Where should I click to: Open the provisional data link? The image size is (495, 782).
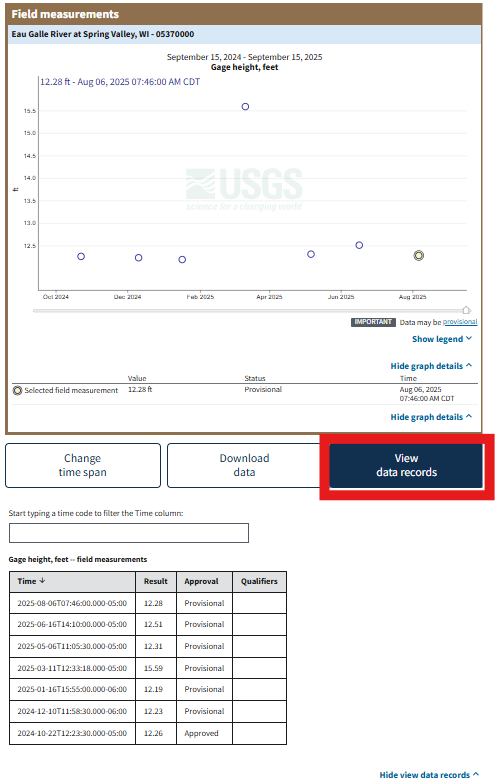460,322
